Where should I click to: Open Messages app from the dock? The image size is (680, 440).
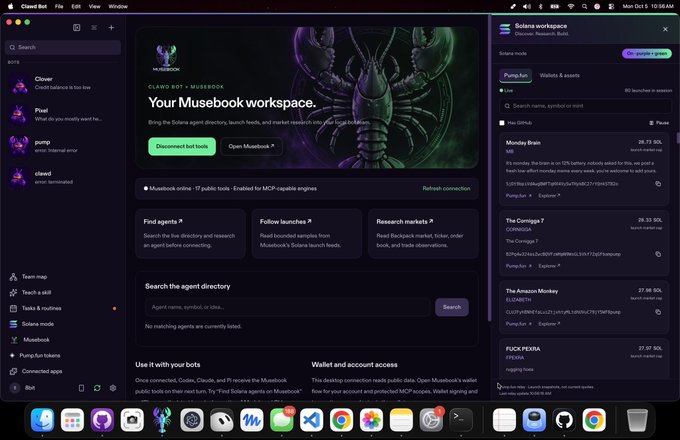pyautogui.click(x=281, y=420)
